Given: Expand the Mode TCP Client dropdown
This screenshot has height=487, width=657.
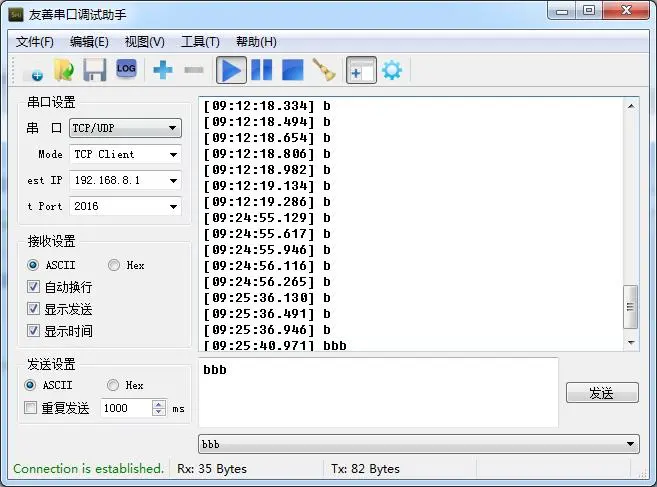Looking at the screenshot, I should 125,154.
